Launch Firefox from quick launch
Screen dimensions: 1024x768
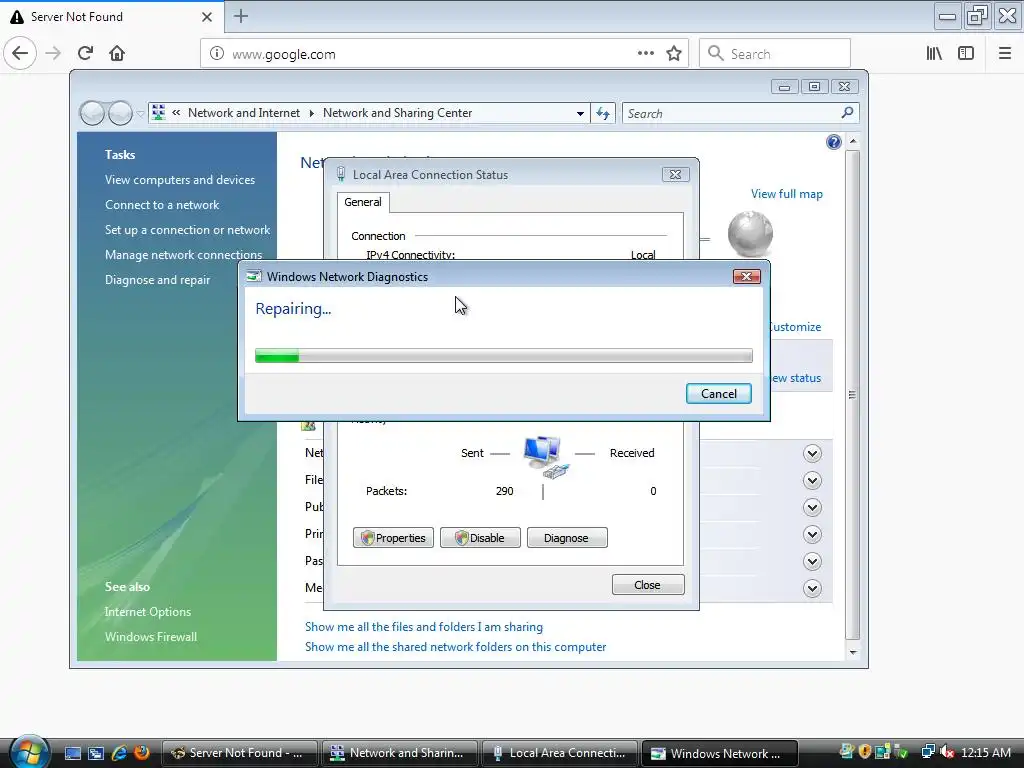141,753
